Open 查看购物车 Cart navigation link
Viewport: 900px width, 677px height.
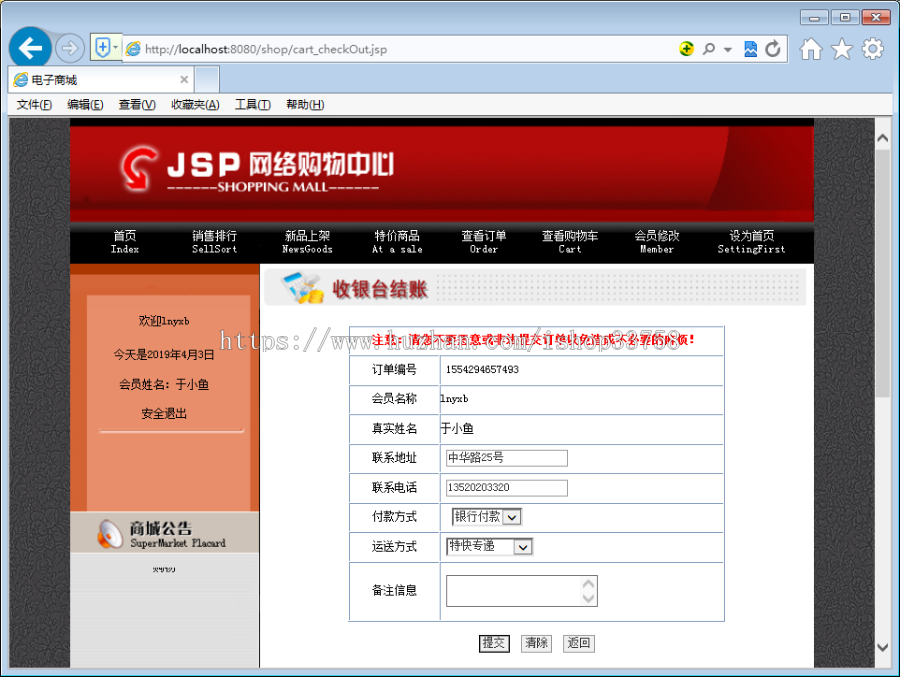[570, 242]
